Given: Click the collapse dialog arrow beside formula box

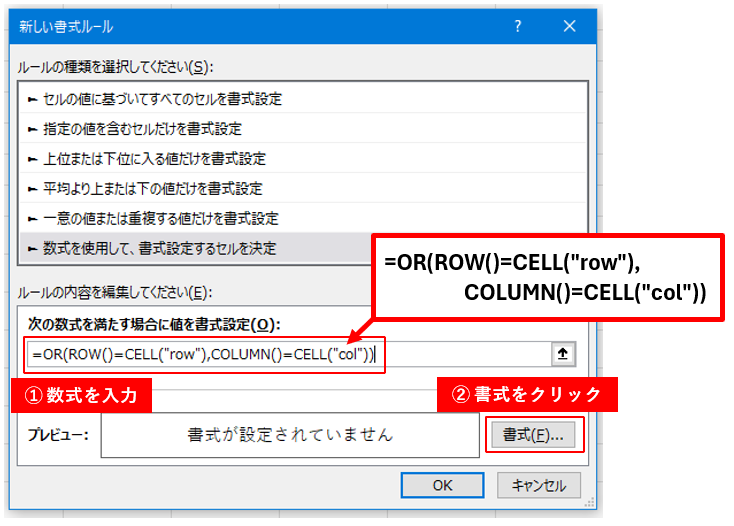Looking at the screenshot, I should 562,354.
